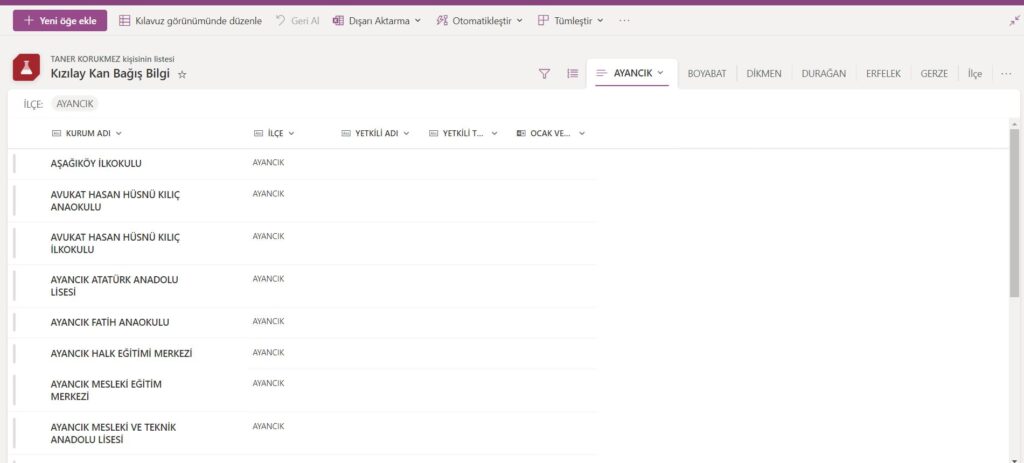Open KURUM ADI column header menu

click(x=87, y=133)
